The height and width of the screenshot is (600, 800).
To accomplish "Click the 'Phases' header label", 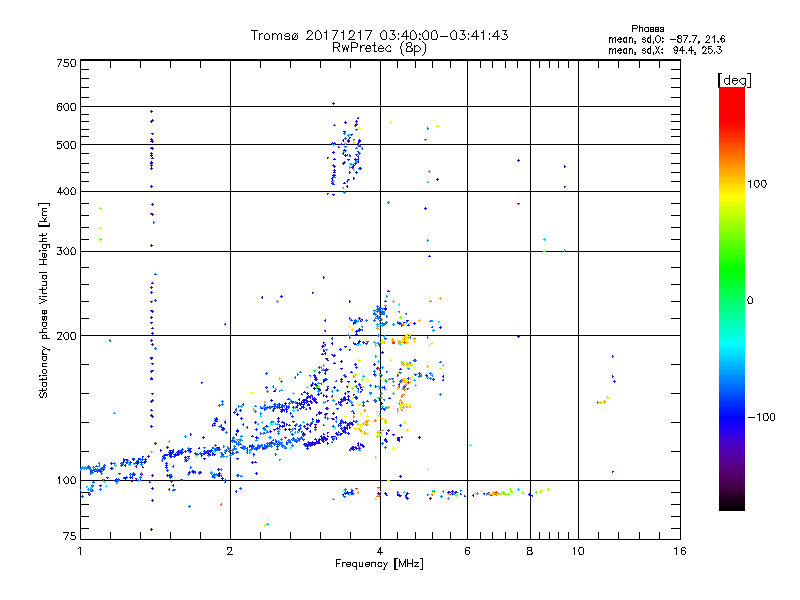I will (647, 29).
